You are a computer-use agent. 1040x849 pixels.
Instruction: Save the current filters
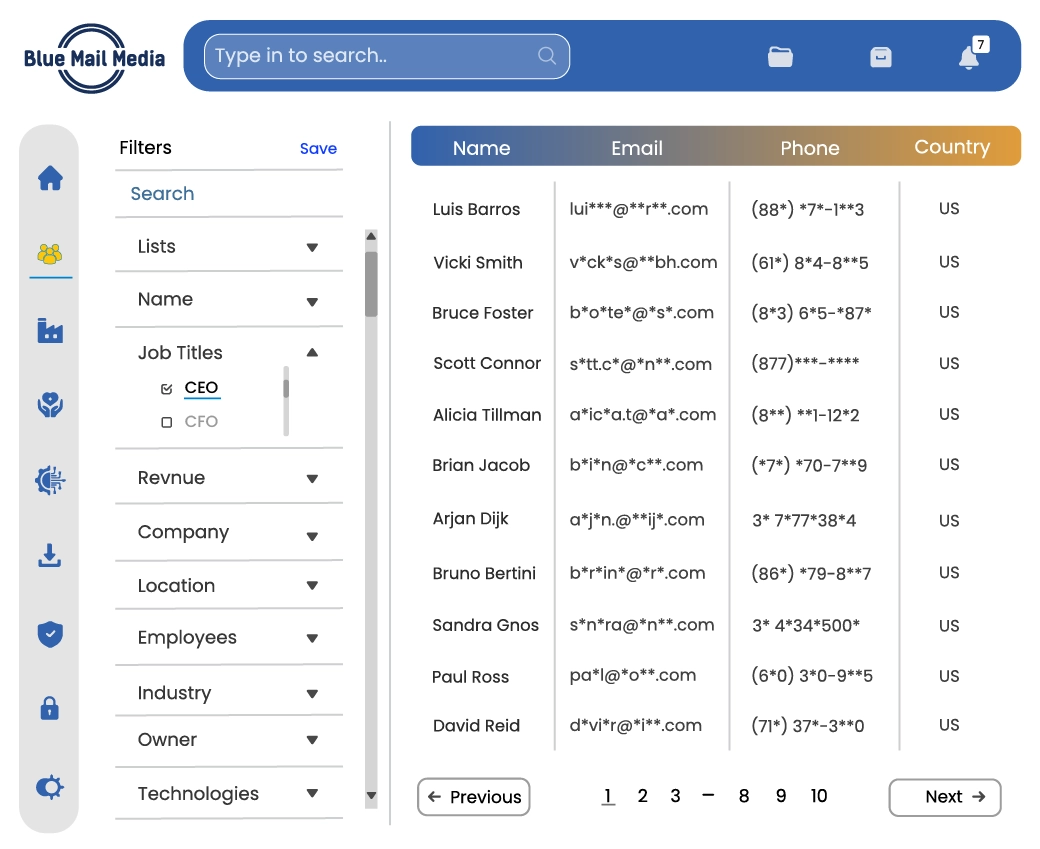318,149
